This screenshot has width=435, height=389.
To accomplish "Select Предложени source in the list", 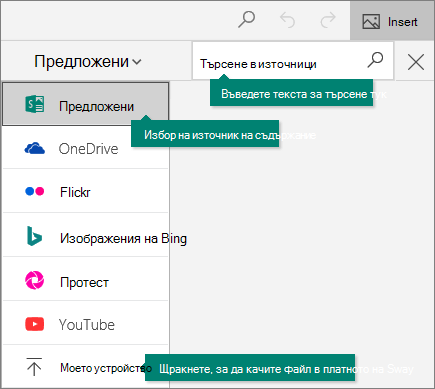I will pos(86,104).
